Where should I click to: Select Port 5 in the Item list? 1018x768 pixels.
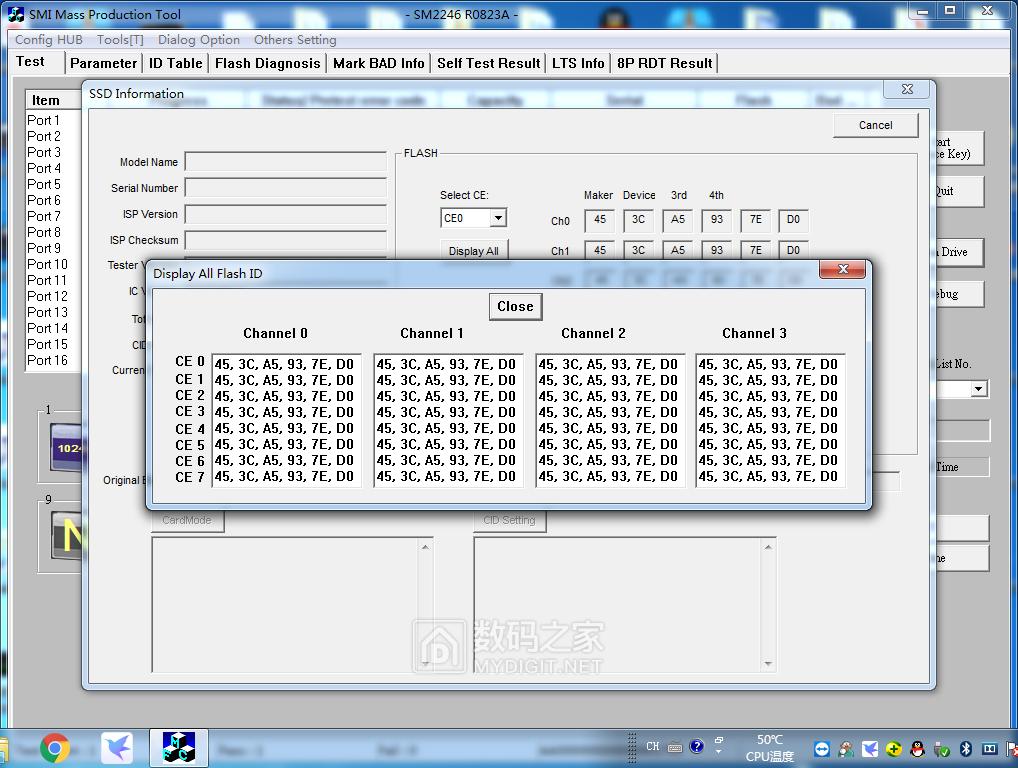(x=44, y=184)
